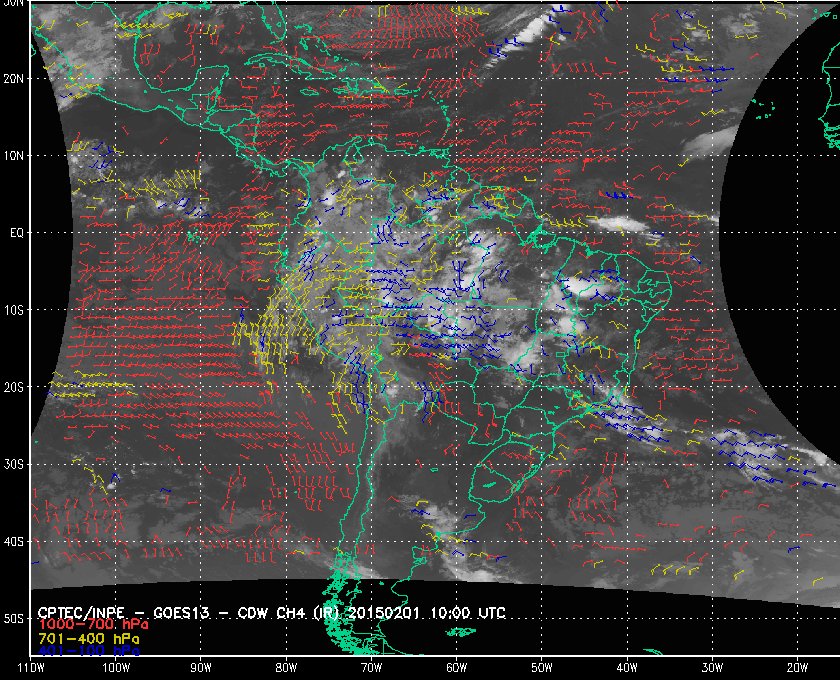Image resolution: width=840 pixels, height=680 pixels.
Task: Click the 50S latitude label
Action: 13,619
